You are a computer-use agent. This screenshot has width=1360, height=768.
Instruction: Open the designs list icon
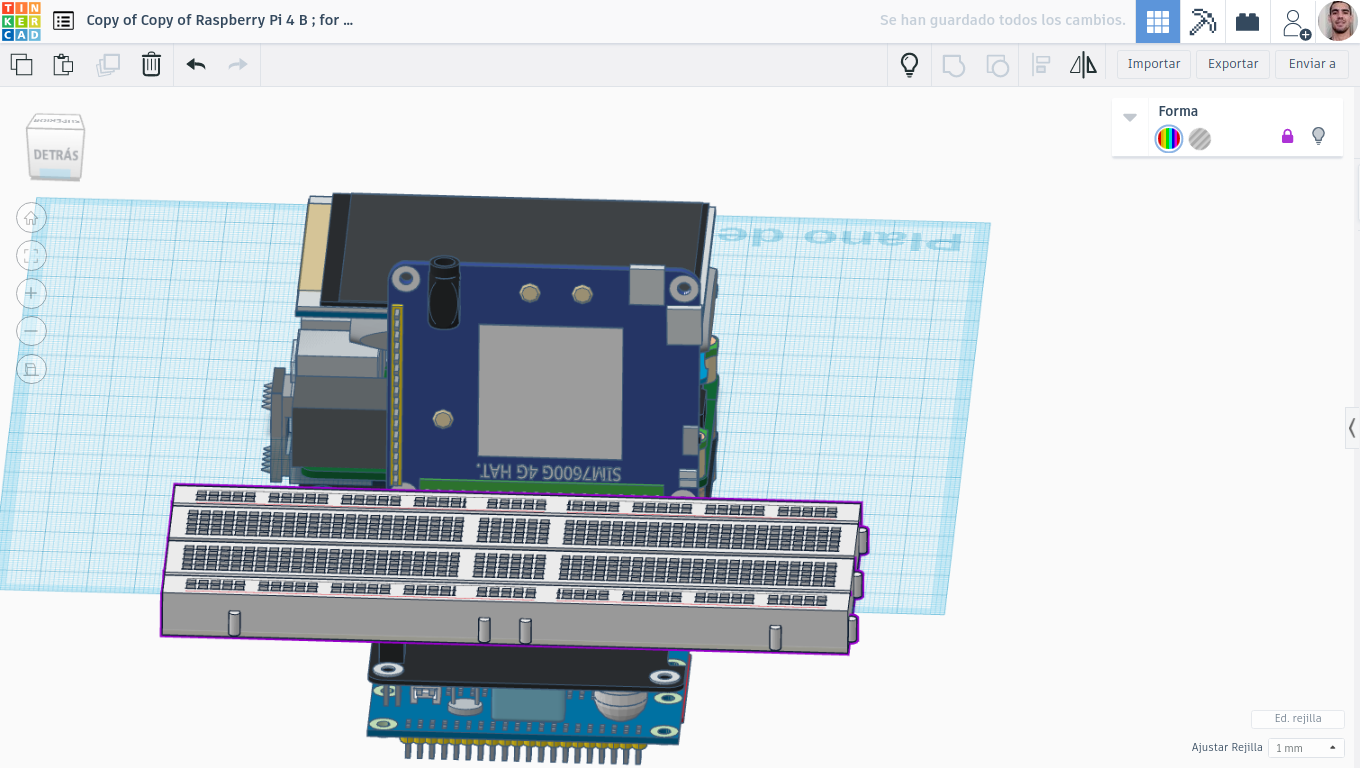(x=63, y=20)
